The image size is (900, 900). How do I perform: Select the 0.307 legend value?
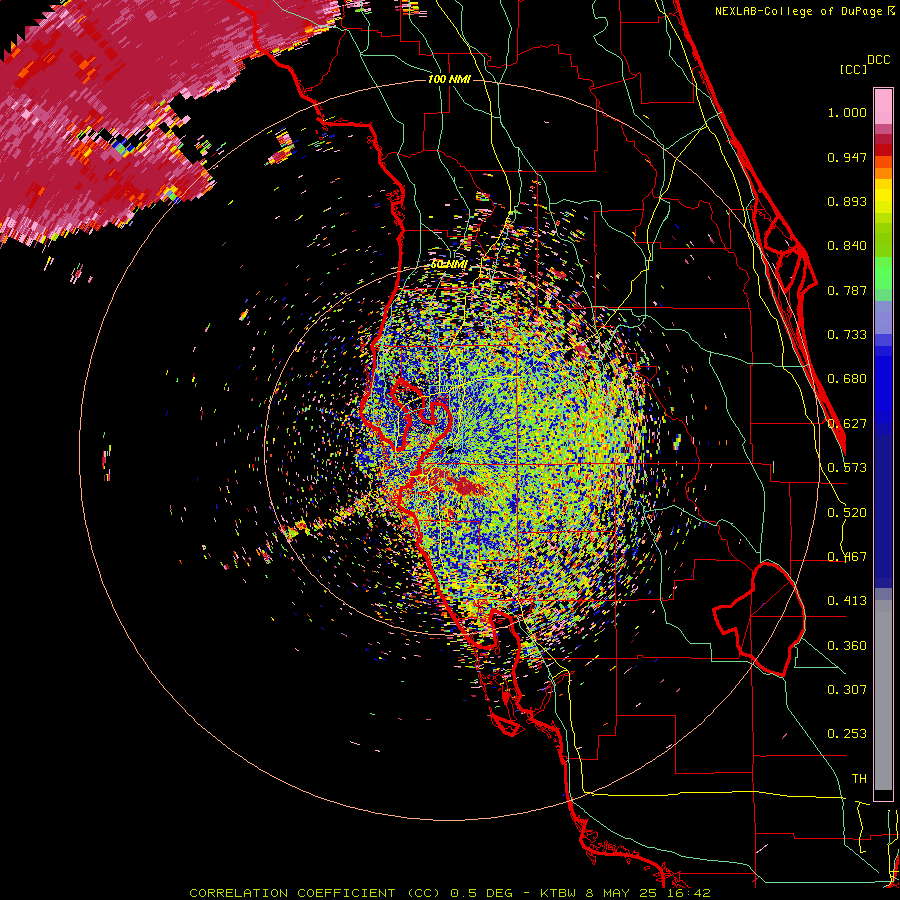(847, 690)
